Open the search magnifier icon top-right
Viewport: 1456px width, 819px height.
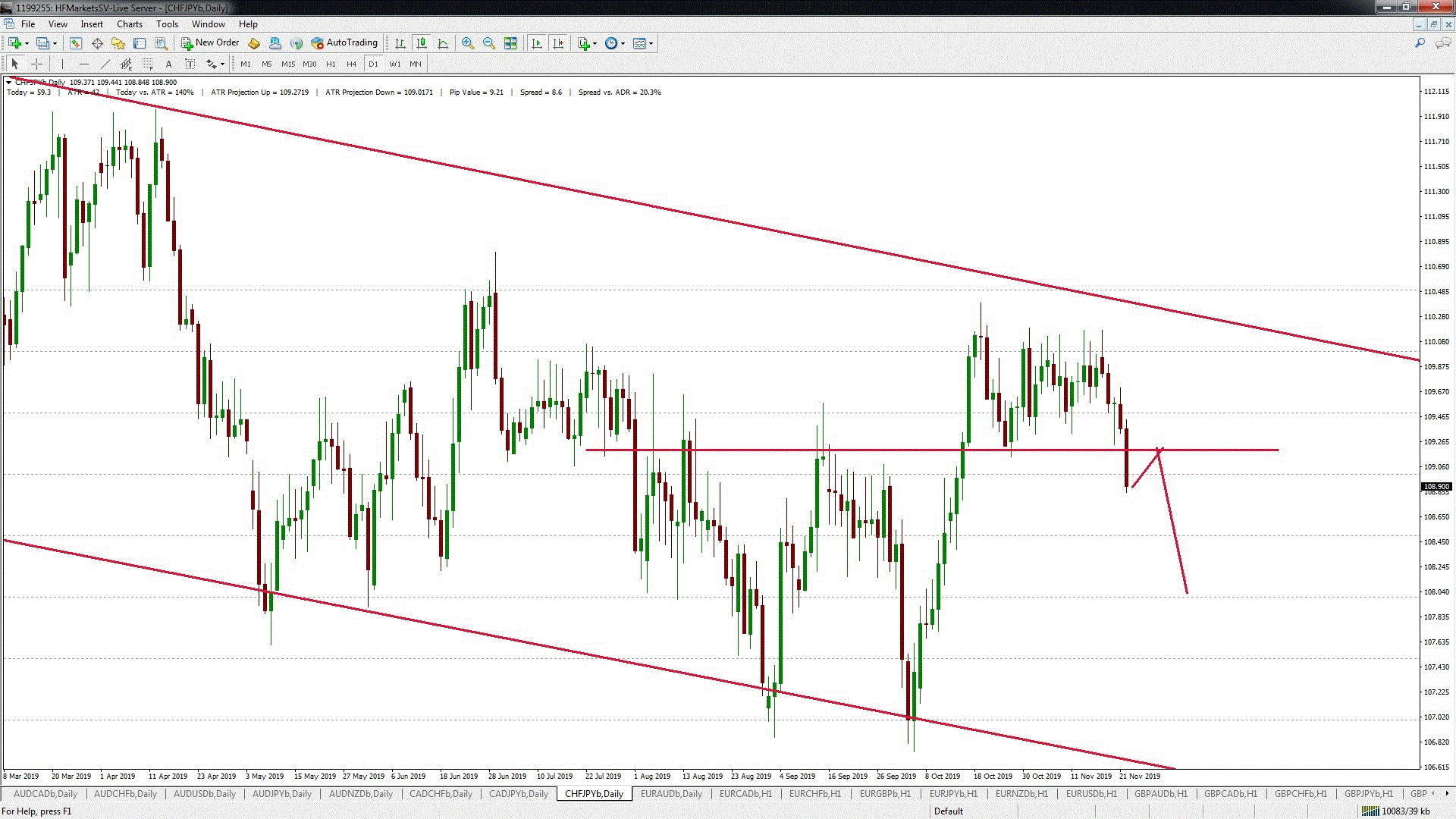coord(1420,43)
